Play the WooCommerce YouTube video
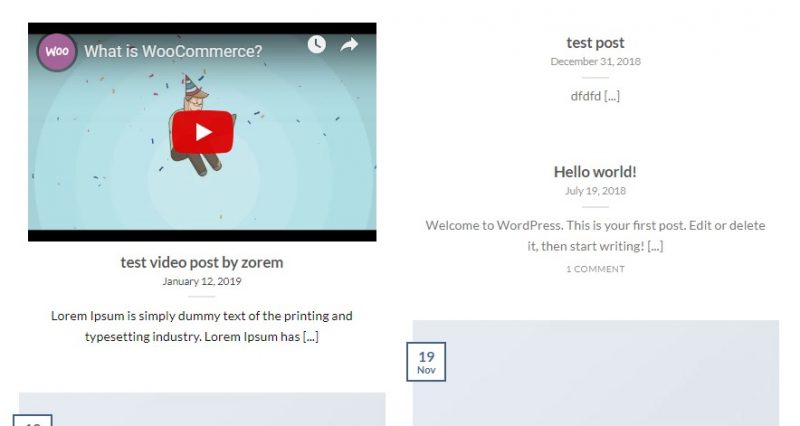This screenshot has height=426, width=800. 203,132
